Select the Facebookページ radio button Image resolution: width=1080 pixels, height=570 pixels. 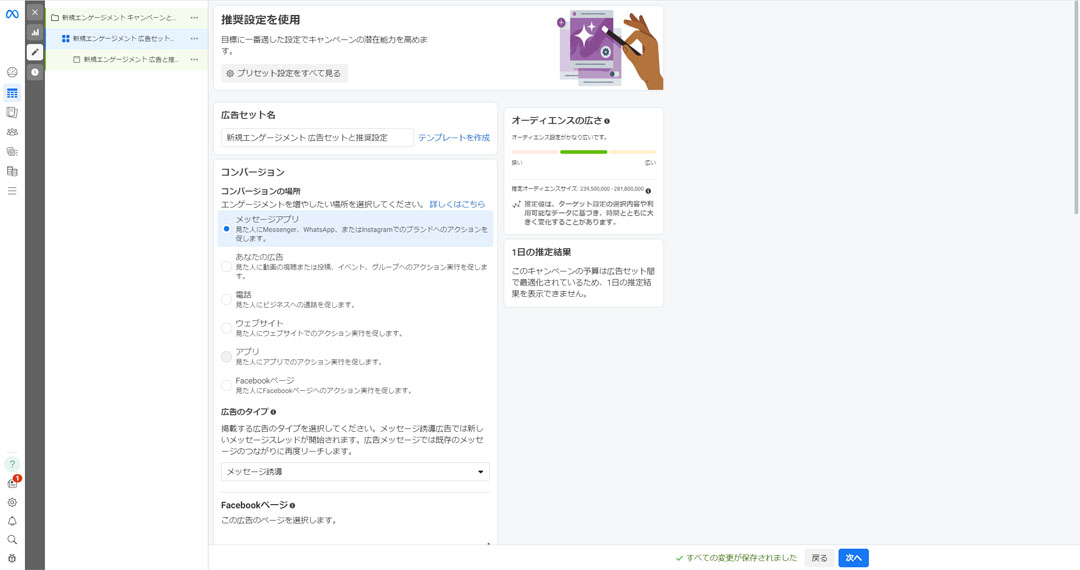226,386
